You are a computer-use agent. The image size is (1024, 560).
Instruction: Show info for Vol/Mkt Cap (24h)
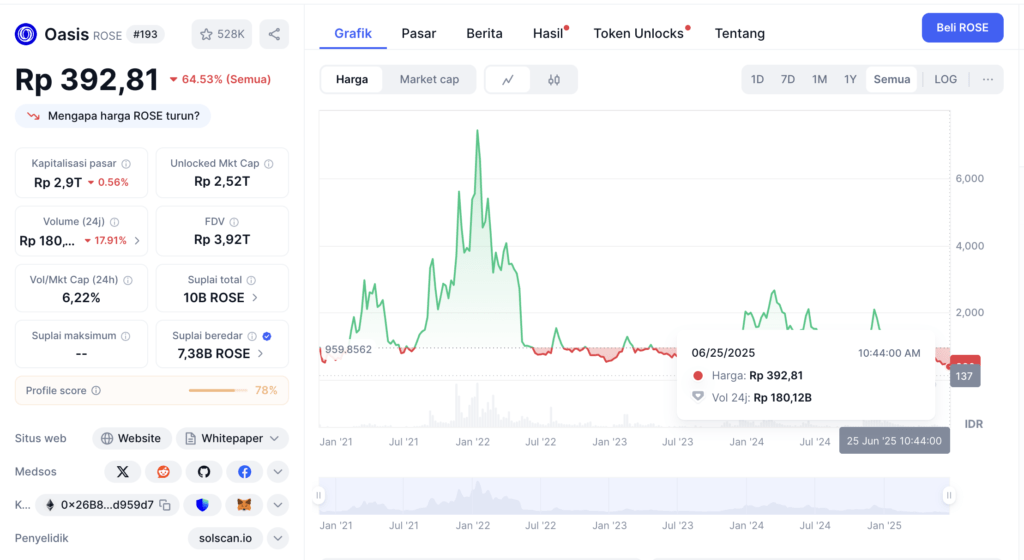[x=128, y=280]
